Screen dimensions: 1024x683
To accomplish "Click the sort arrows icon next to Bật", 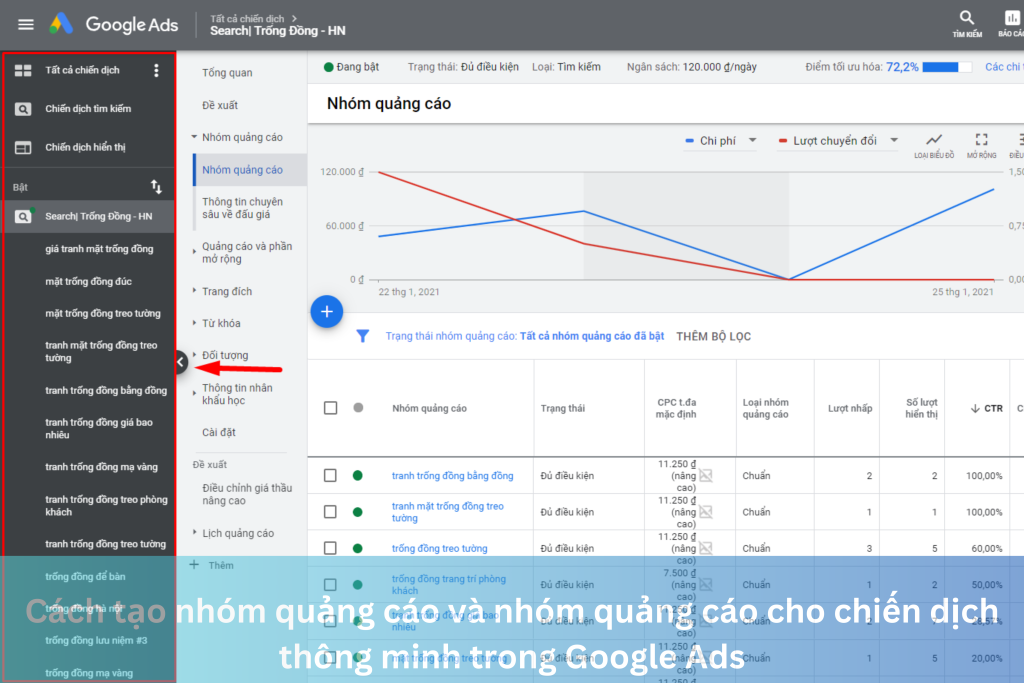I will [x=156, y=187].
